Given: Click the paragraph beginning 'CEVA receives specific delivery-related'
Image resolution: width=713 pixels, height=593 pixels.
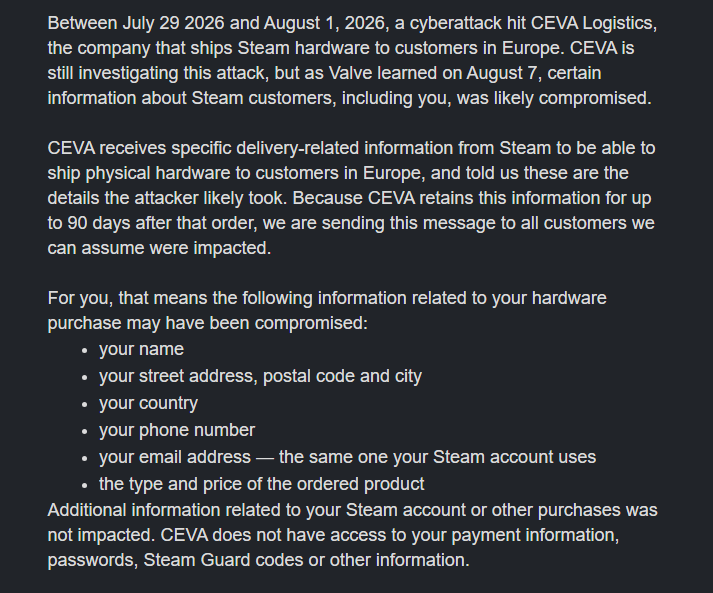Looking at the screenshot, I should pyautogui.click(x=351, y=198).
